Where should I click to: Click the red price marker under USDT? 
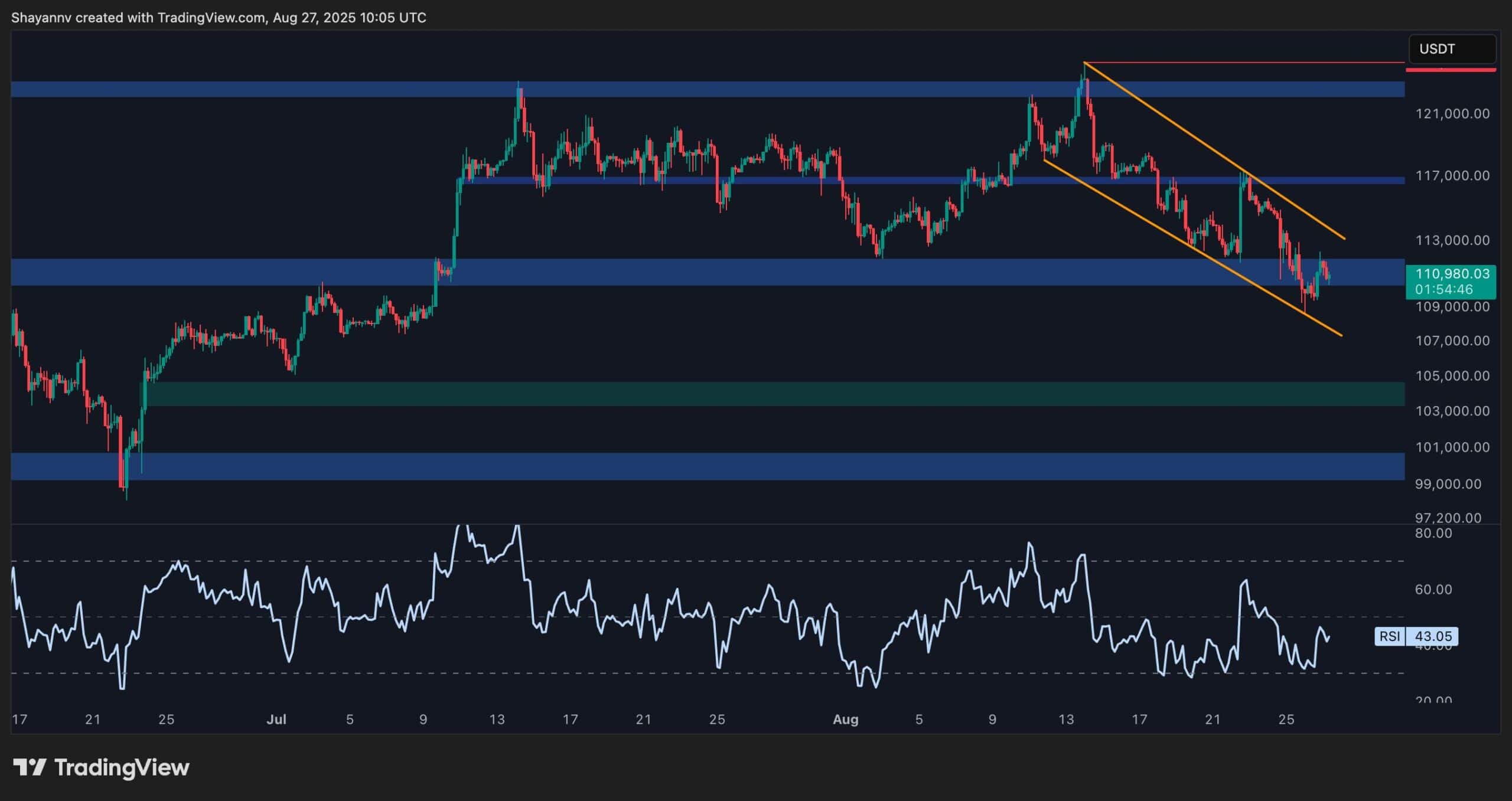click(1451, 70)
